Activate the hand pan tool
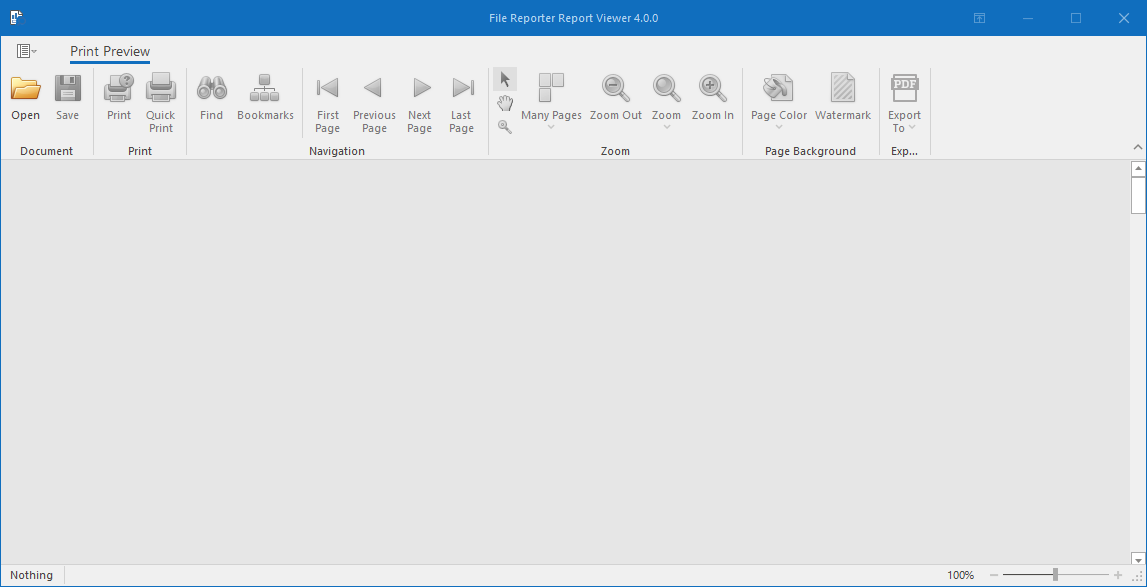 coord(505,102)
